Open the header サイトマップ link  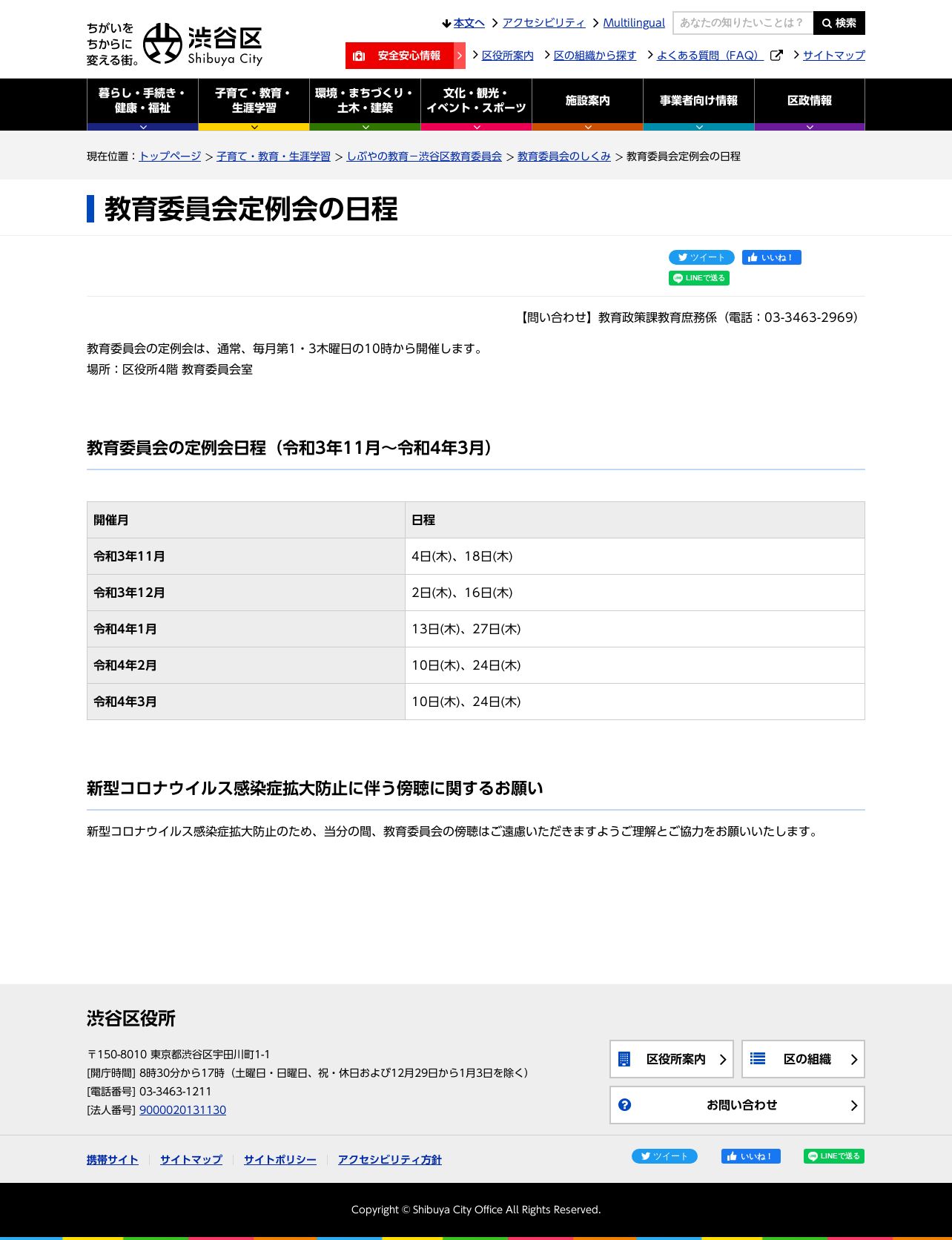(x=833, y=56)
